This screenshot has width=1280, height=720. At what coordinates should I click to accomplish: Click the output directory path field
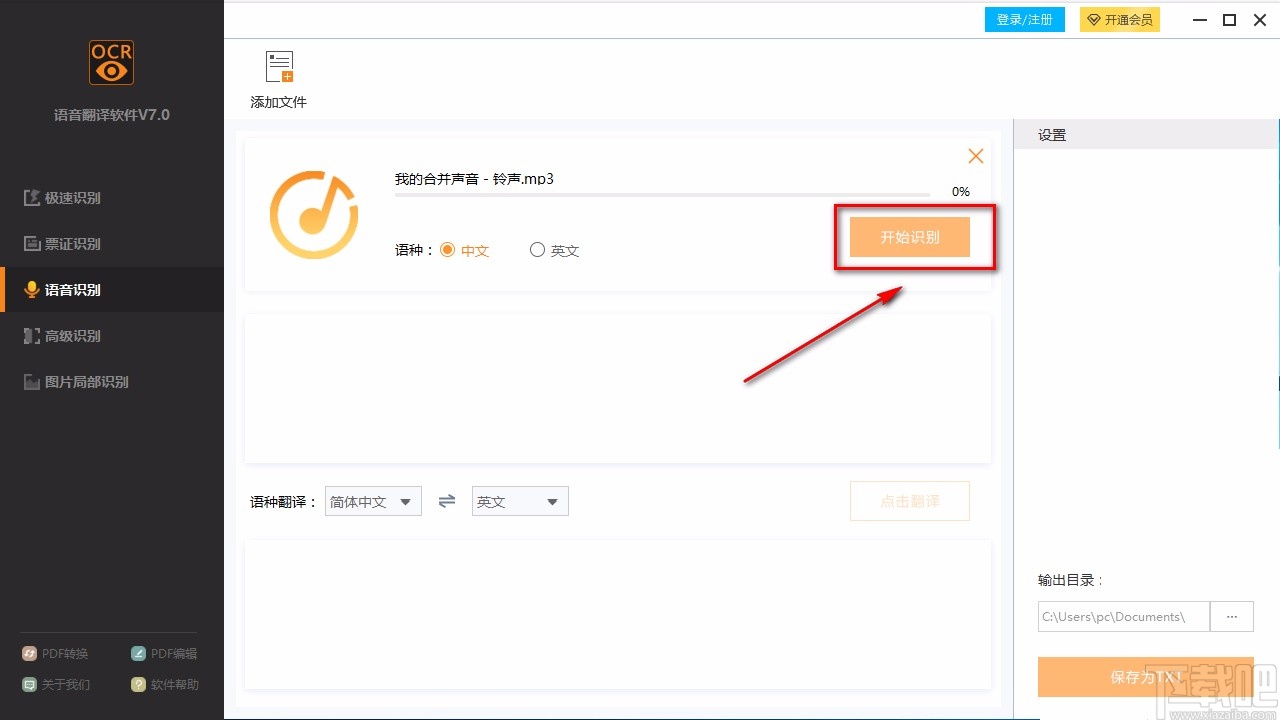click(x=1124, y=616)
